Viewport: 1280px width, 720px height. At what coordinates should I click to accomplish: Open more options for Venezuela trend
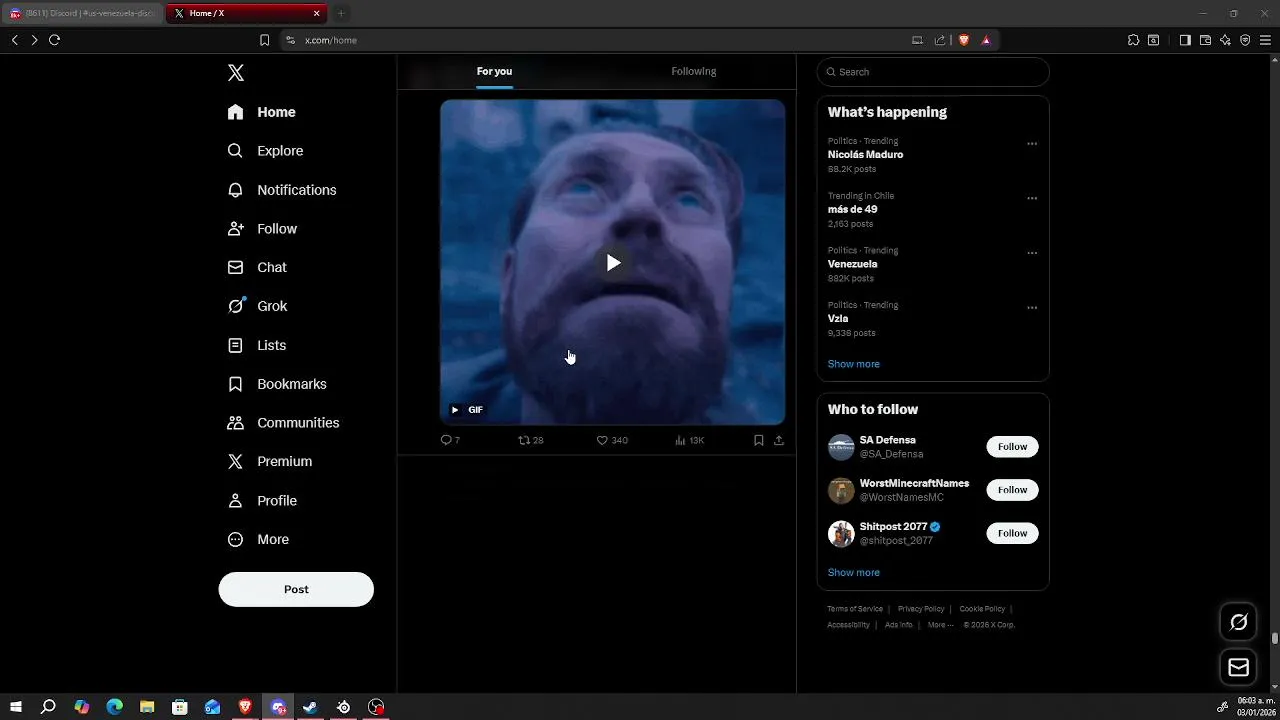coord(1032,253)
